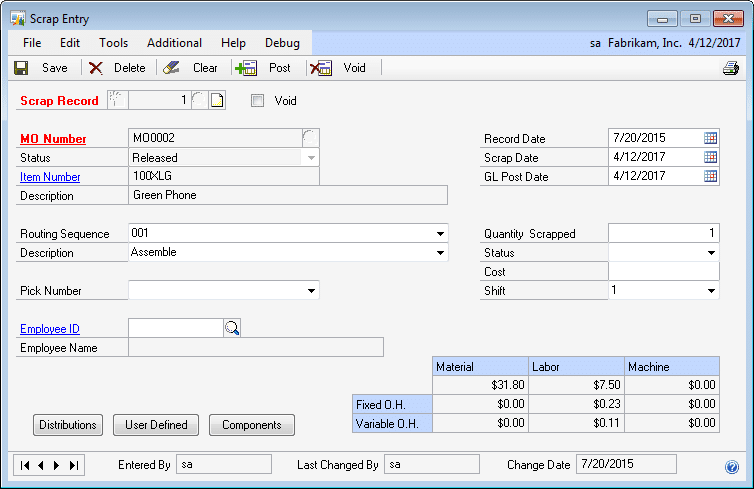Open the Shift dropdown list

pyautogui.click(x=711, y=291)
